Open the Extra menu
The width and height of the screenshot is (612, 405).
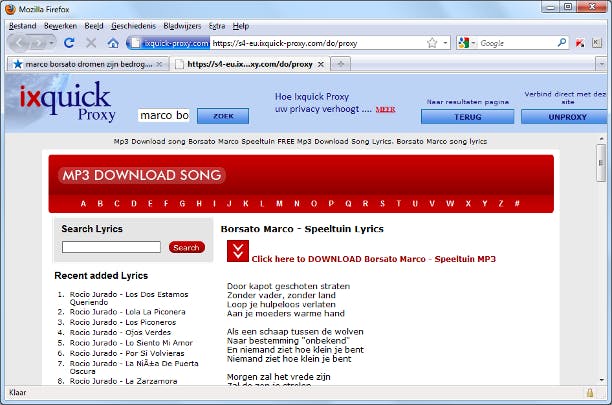tap(217, 26)
